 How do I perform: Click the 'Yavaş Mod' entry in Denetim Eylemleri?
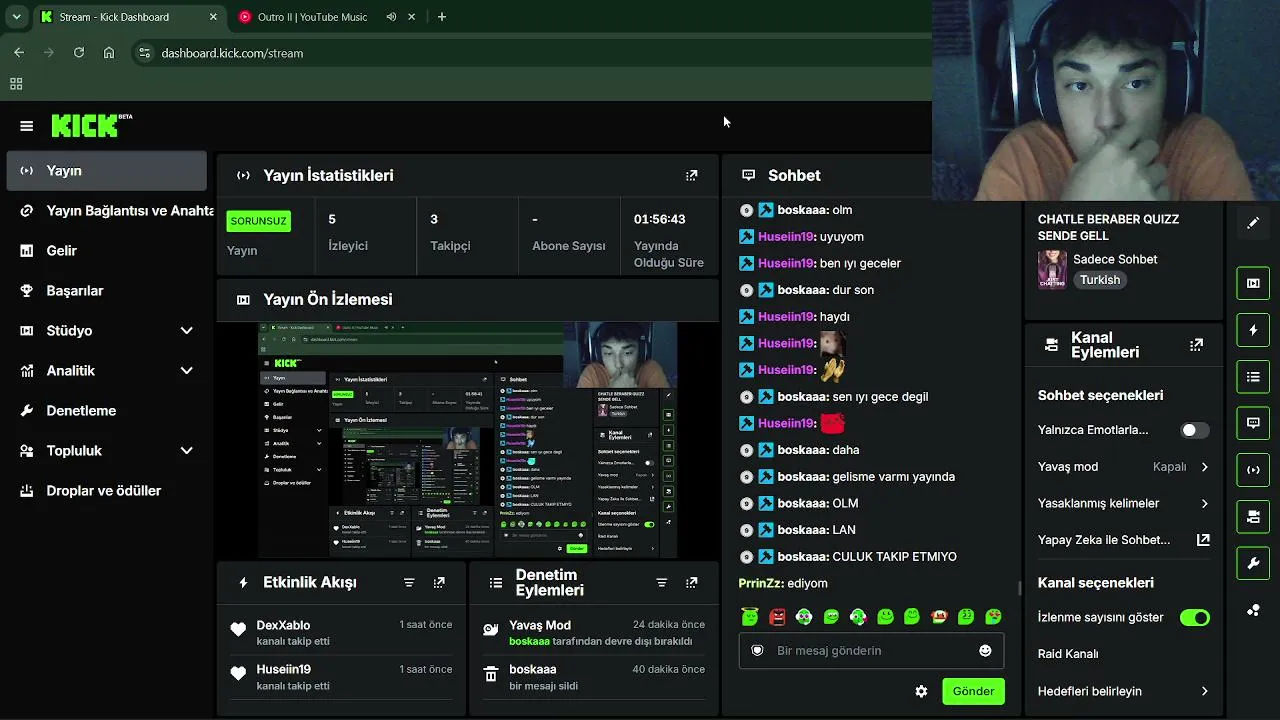(x=595, y=632)
